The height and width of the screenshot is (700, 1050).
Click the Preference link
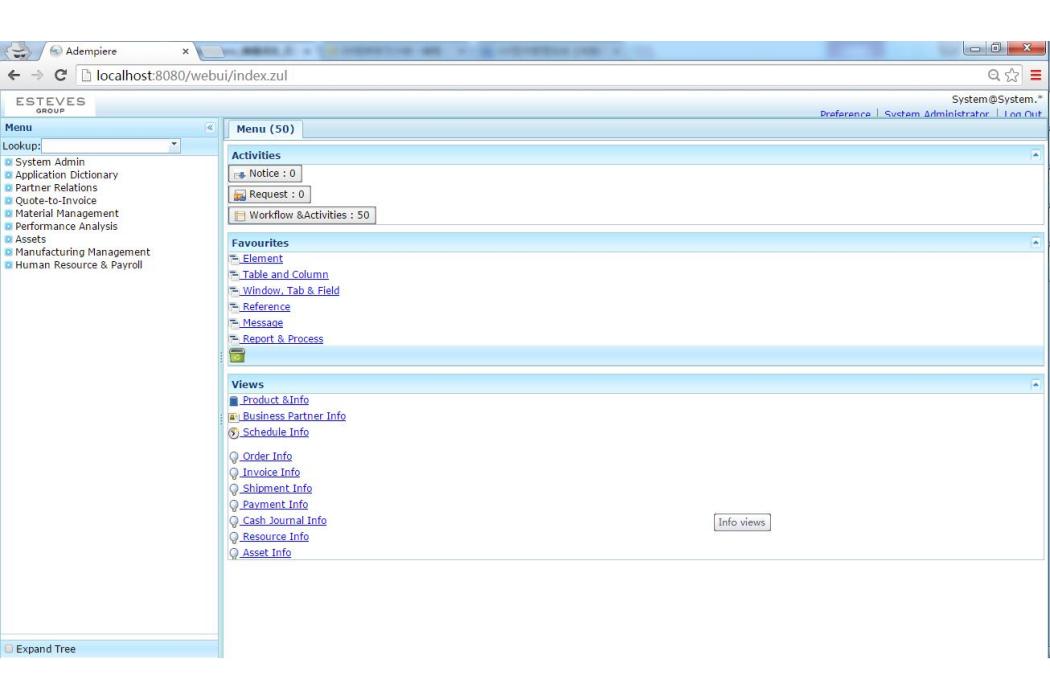pyautogui.click(x=845, y=114)
